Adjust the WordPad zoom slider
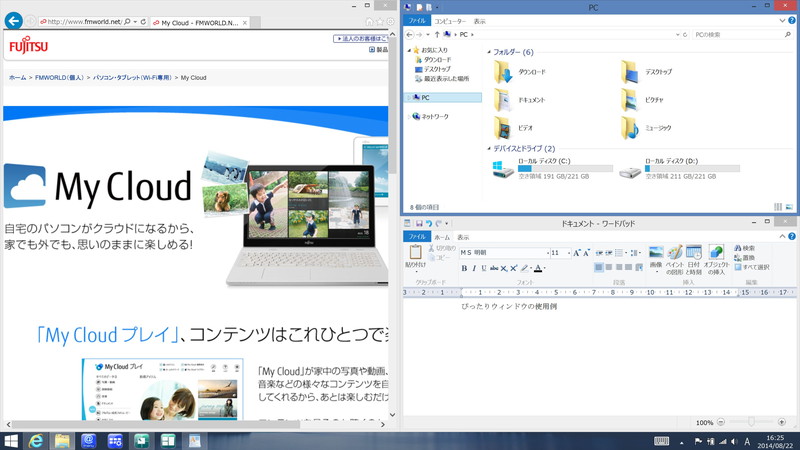The width and height of the screenshot is (800, 450). coord(752,423)
